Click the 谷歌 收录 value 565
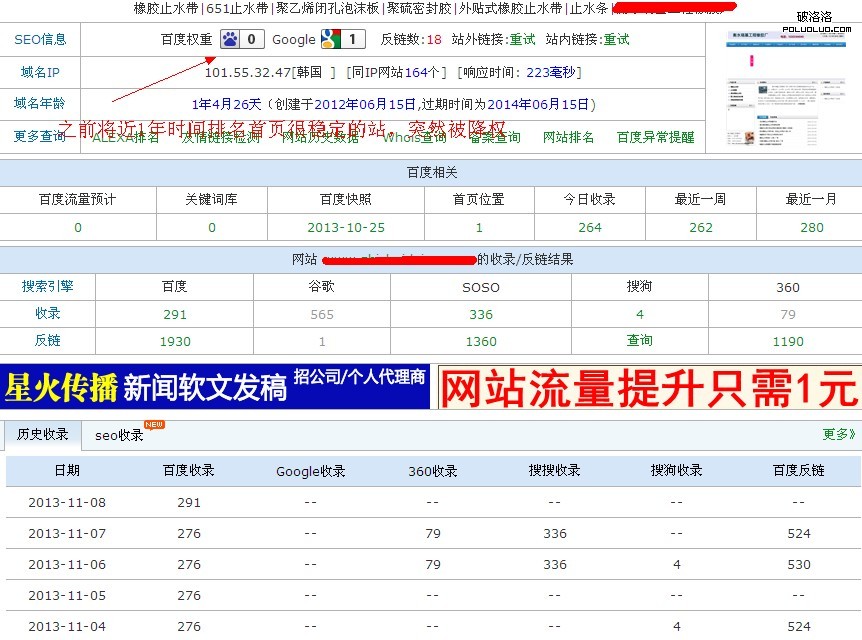Viewport: 862px width, 640px height. point(322,315)
